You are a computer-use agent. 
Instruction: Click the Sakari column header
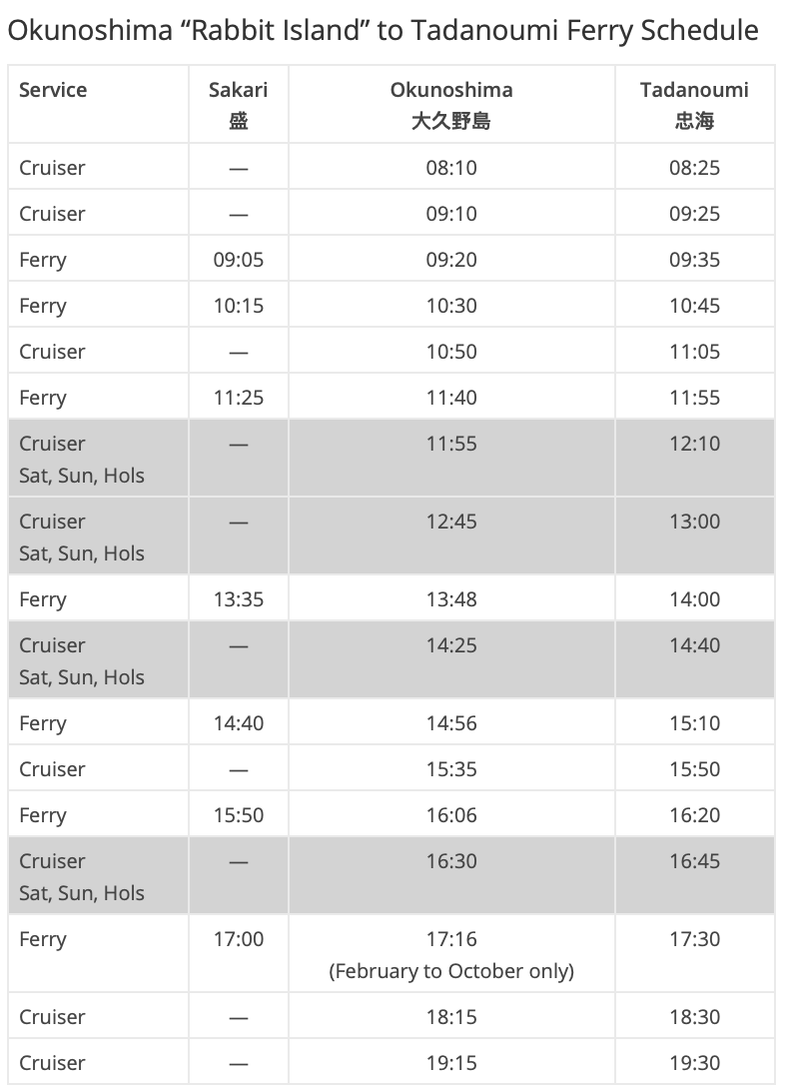coord(238,105)
